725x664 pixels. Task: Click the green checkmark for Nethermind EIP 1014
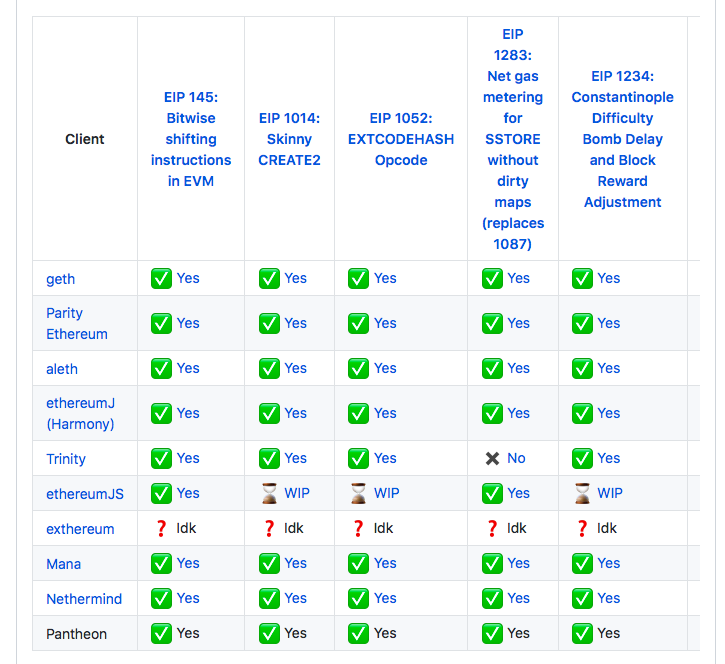[269, 598]
